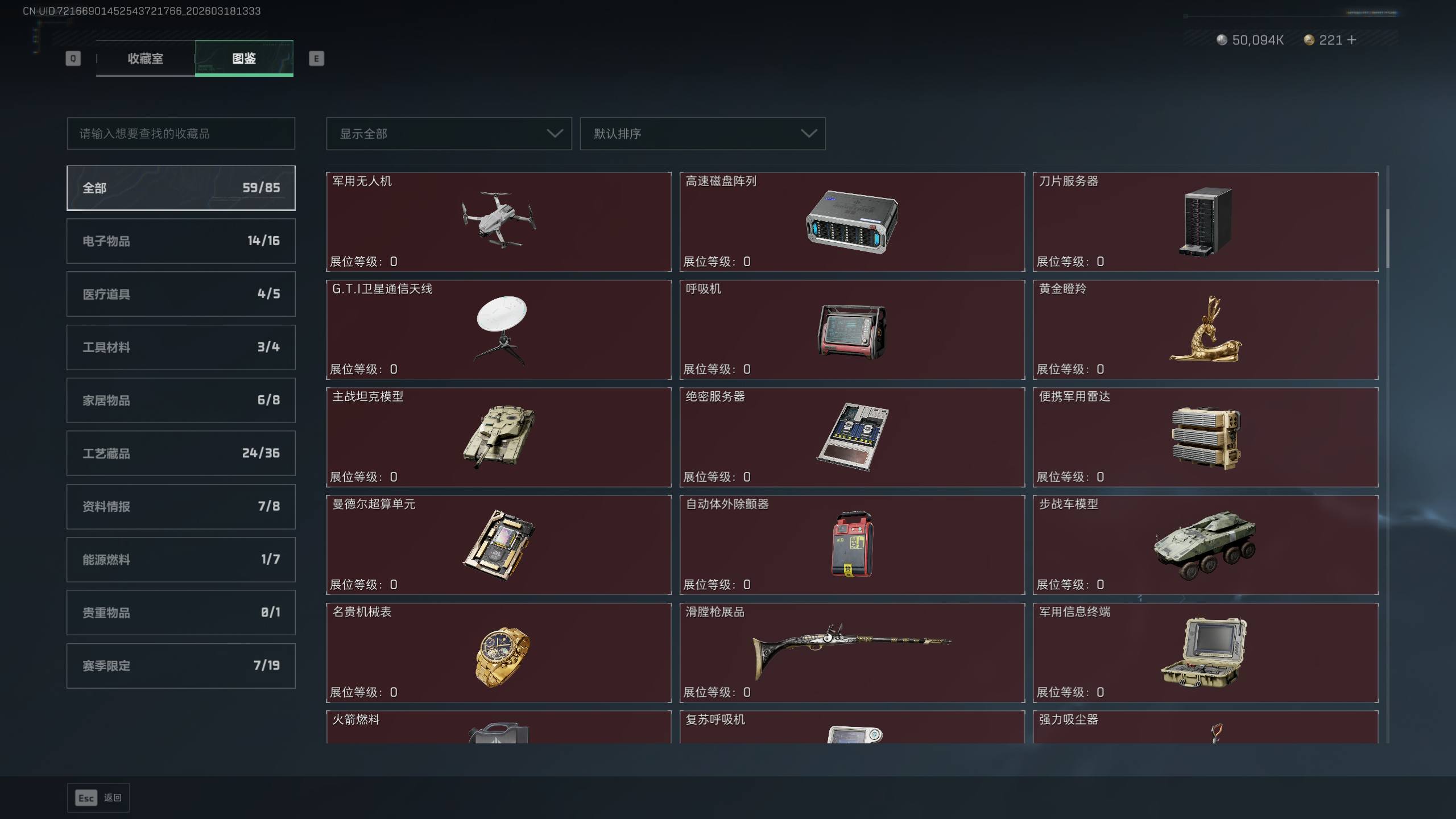The width and height of the screenshot is (1456, 819).
Task: Select the 名贵机械表 gold watch icon
Action: pyautogui.click(x=502, y=657)
